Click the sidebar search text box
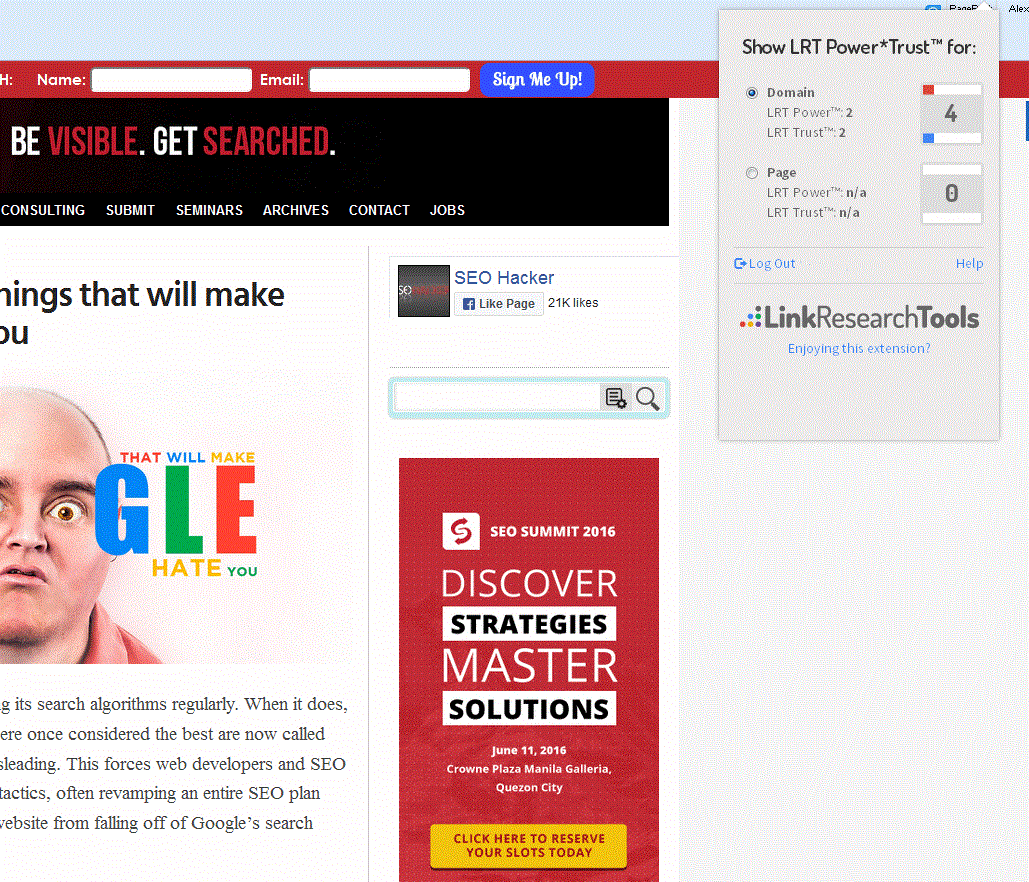 (x=497, y=398)
